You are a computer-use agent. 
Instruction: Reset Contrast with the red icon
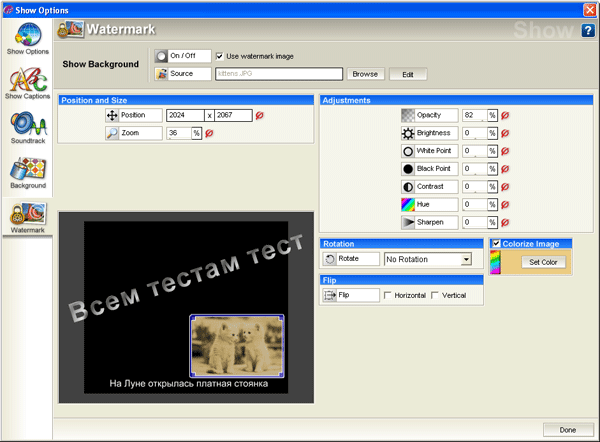coord(505,187)
